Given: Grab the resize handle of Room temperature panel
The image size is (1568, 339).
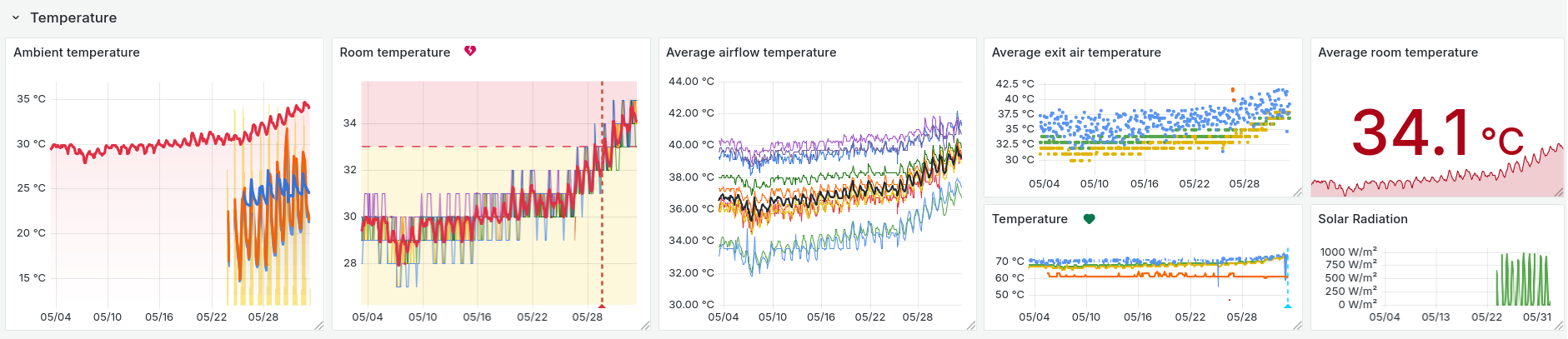Looking at the screenshot, I should [645, 325].
